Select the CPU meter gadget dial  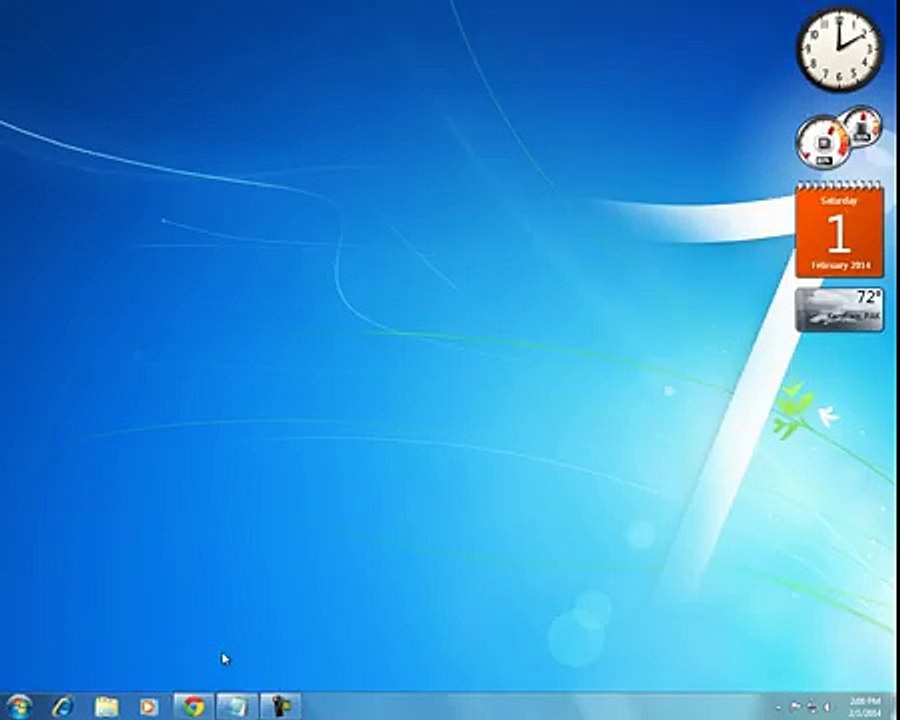pos(823,142)
